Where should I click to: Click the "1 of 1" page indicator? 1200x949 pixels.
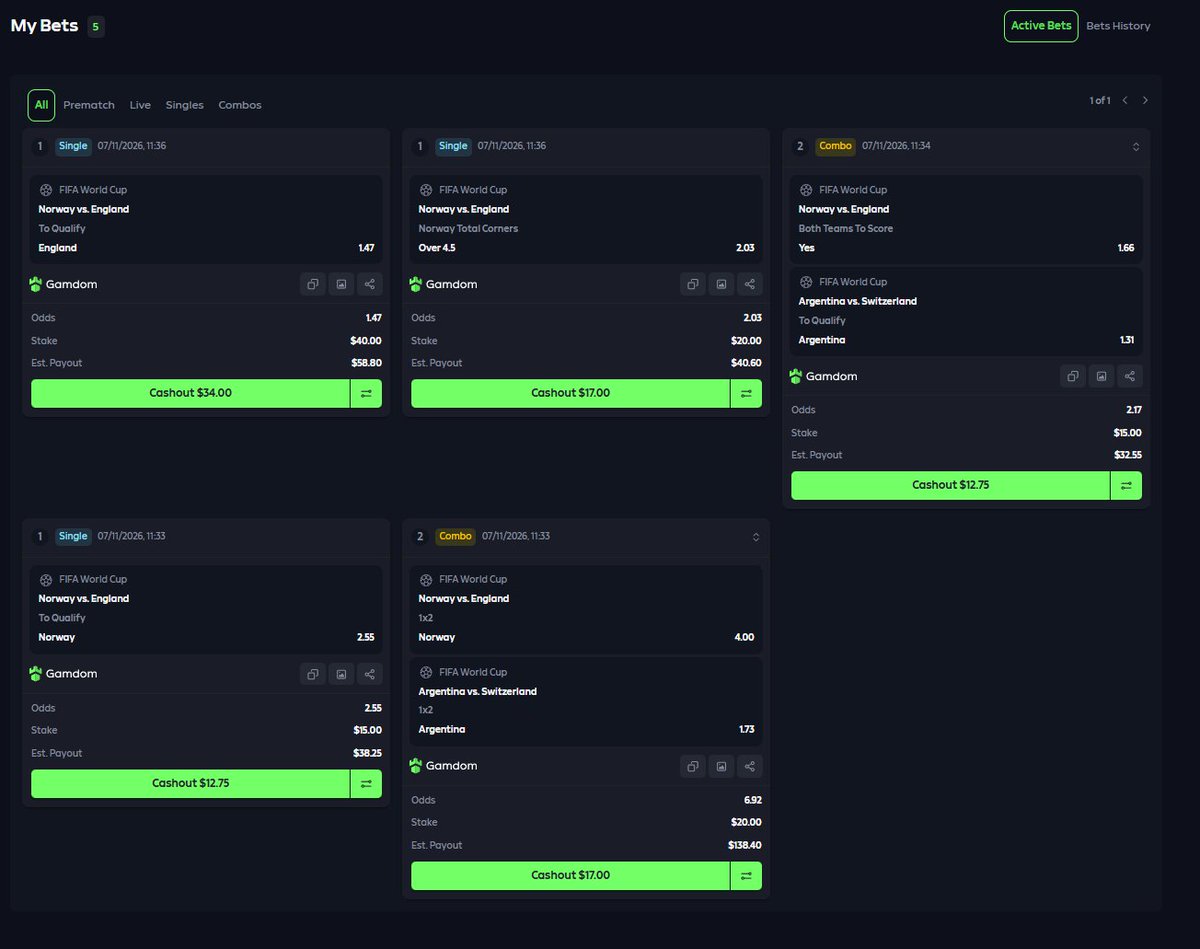(x=1100, y=100)
